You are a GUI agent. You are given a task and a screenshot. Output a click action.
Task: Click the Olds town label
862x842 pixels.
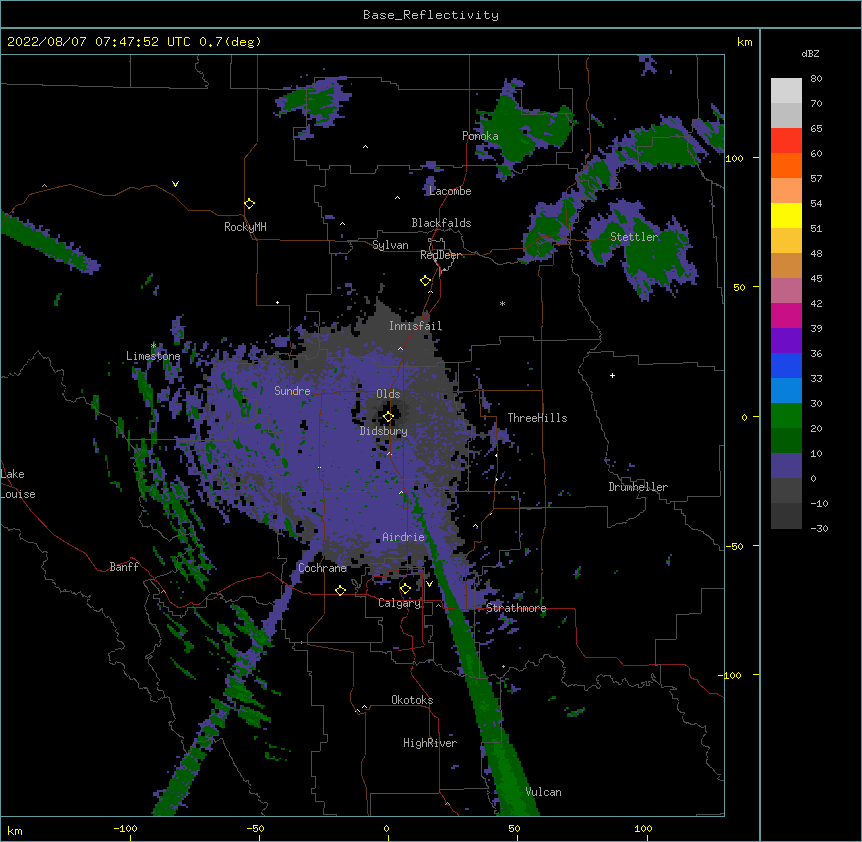coord(388,394)
